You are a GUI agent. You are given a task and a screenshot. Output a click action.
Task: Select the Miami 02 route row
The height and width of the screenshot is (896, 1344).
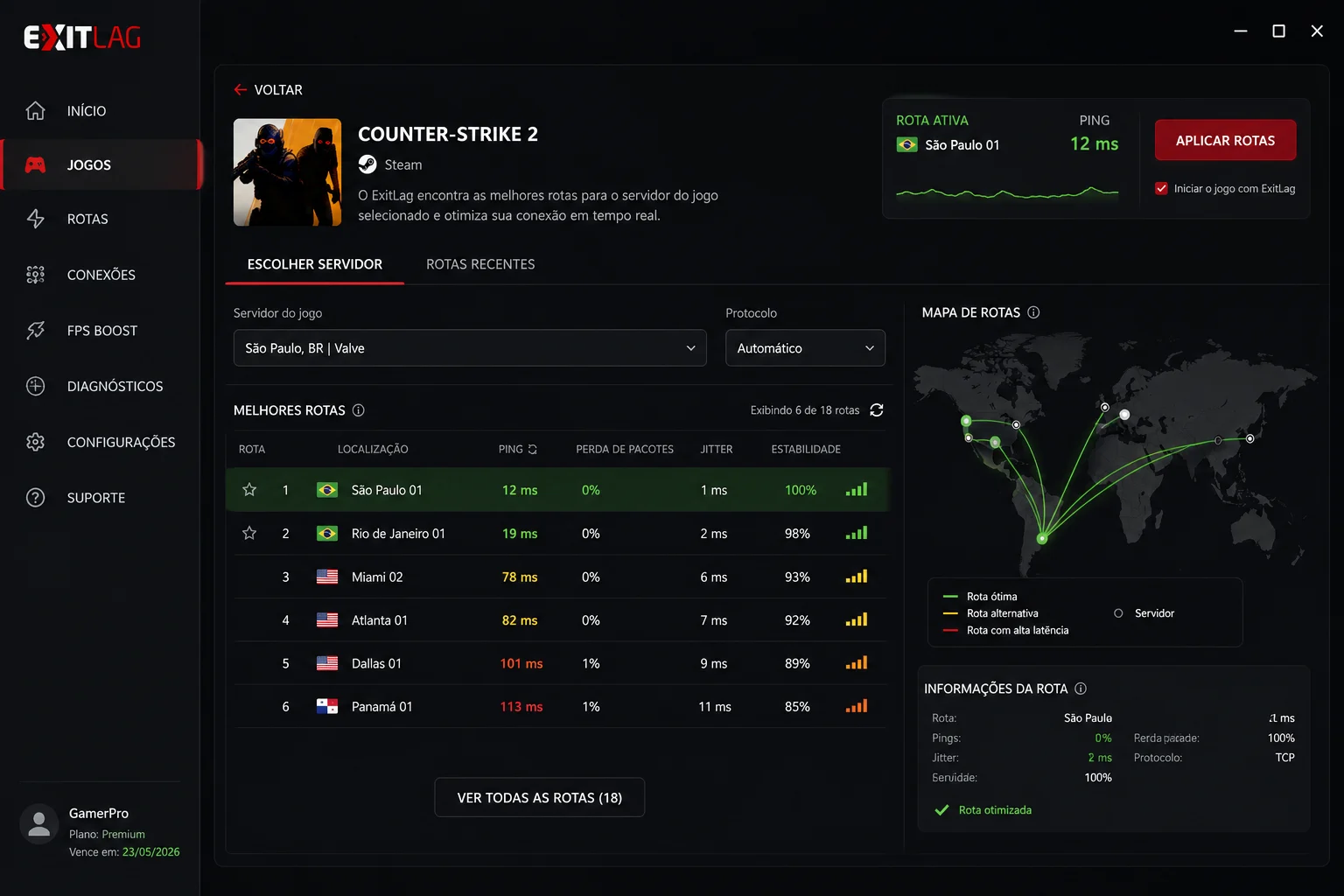(x=557, y=577)
